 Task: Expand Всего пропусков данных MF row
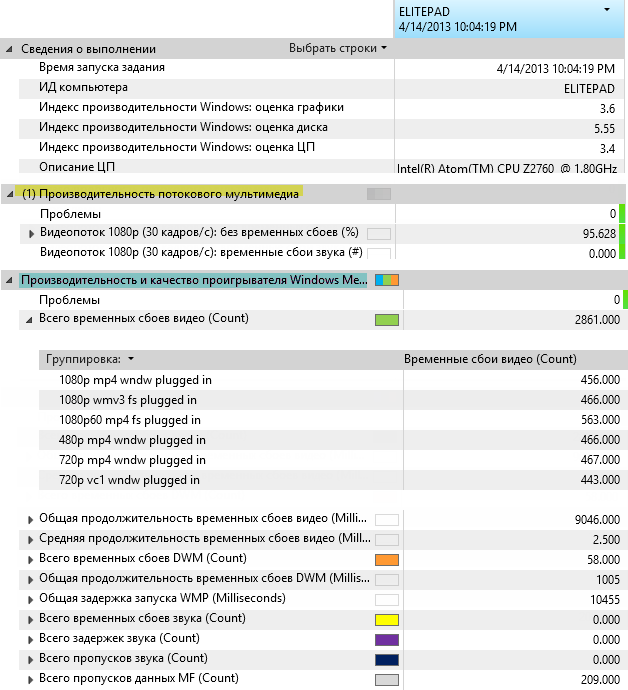click(30, 680)
